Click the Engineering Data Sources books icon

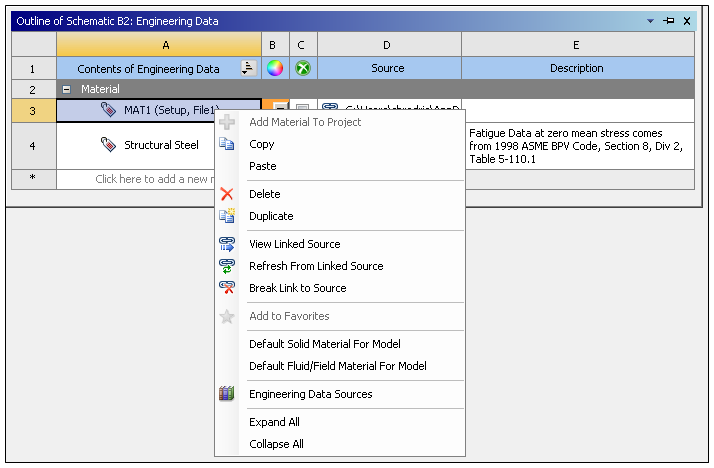pyautogui.click(x=227, y=394)
